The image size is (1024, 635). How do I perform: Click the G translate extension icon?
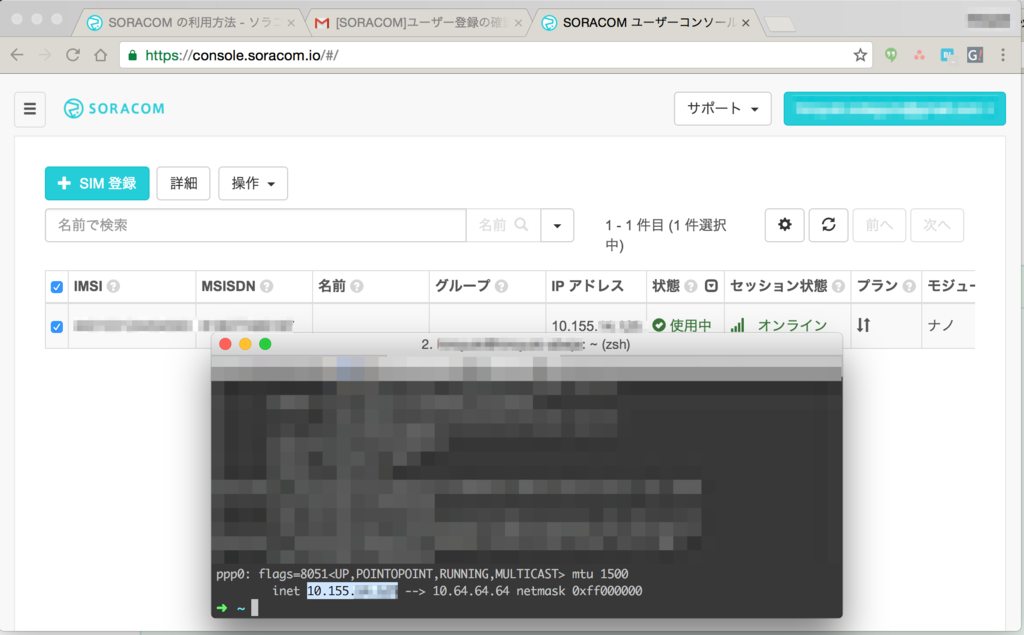click(975, 56)
